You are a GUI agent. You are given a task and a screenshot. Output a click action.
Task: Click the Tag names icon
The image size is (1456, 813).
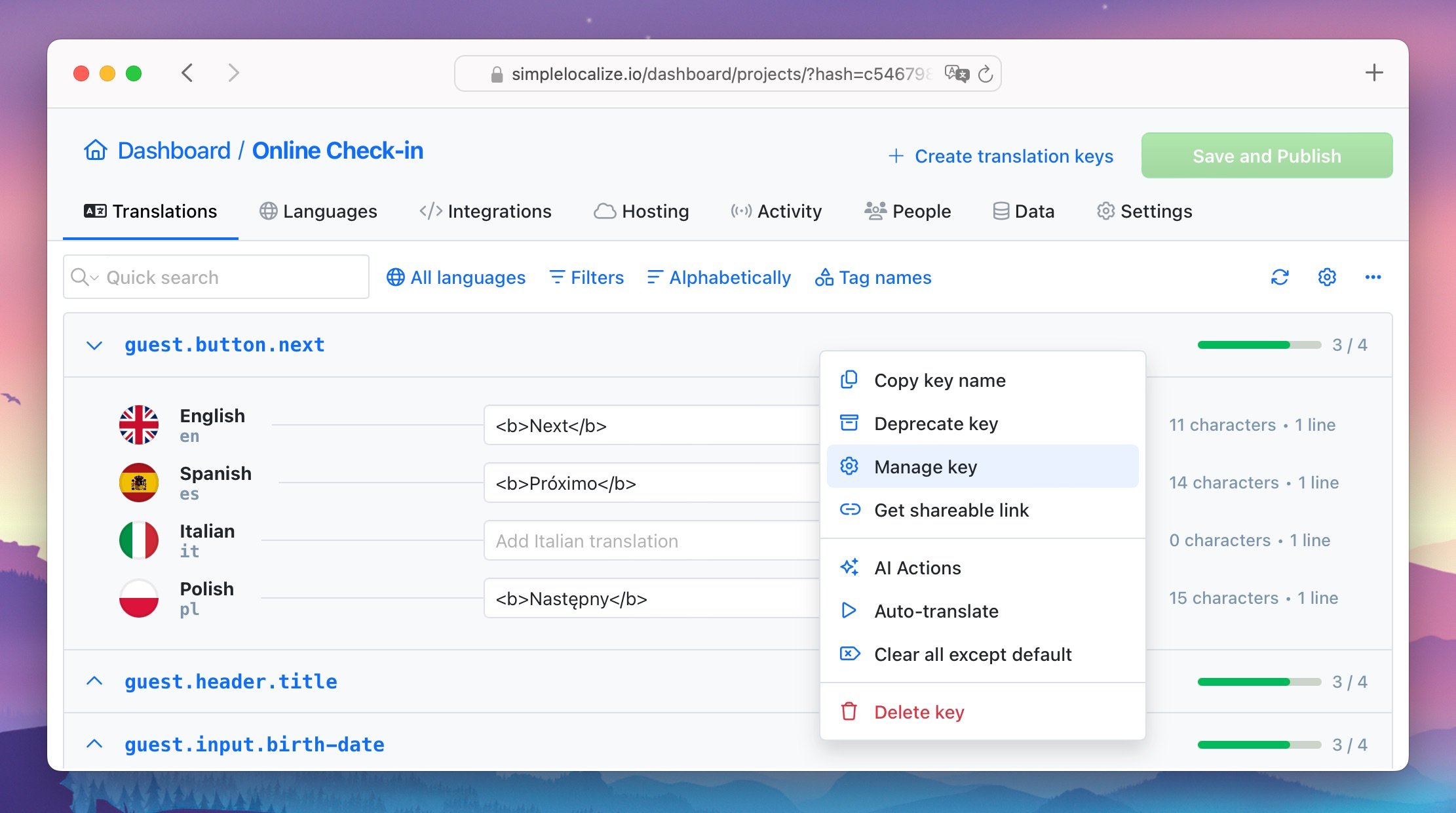(x=825, y=277)
